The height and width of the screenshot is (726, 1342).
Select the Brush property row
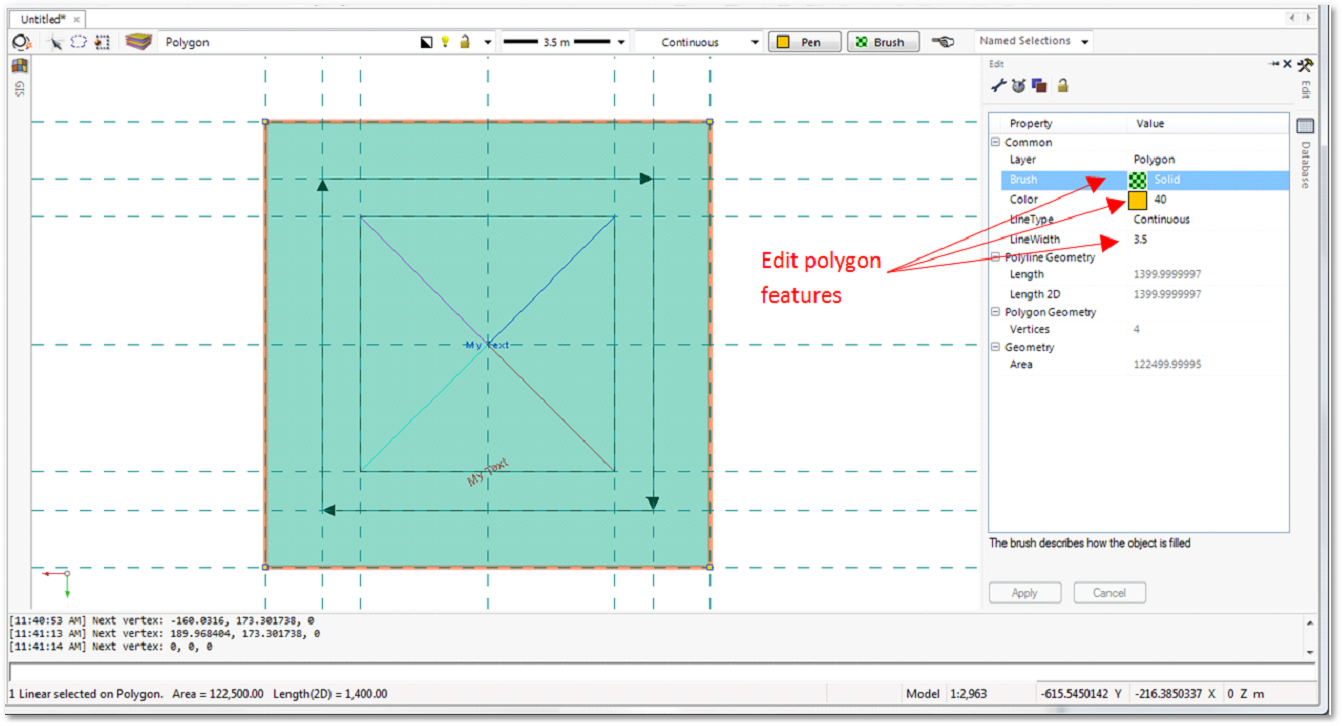coord(1145,180)
